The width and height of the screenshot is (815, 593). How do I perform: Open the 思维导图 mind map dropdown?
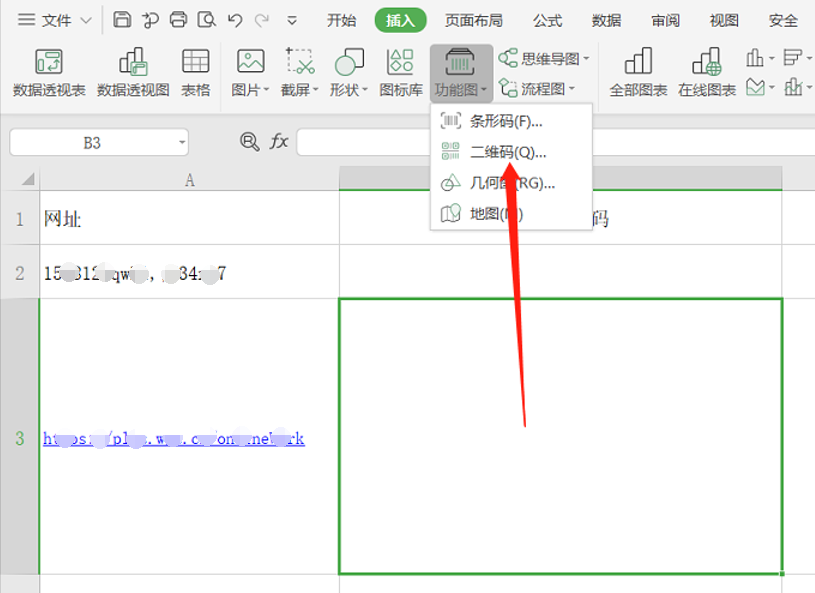pos(544,58)
